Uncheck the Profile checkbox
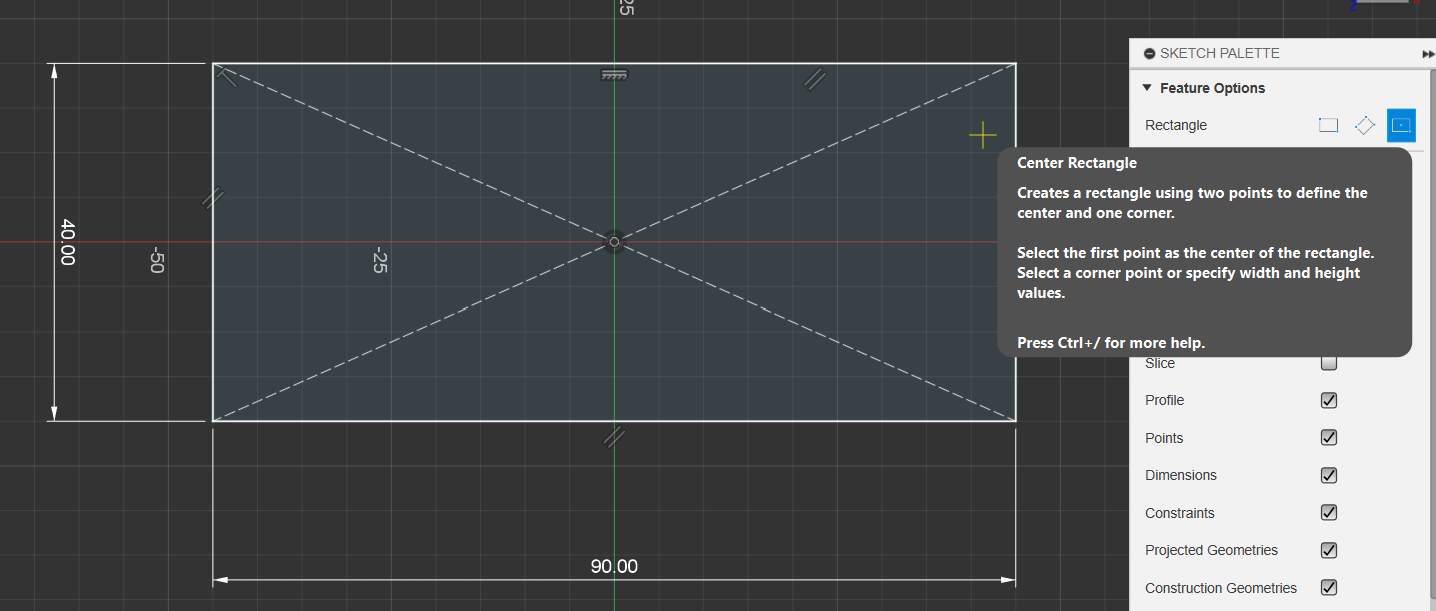The width and height of the screenshot is (1436, 611). (x=1329, y=400)
